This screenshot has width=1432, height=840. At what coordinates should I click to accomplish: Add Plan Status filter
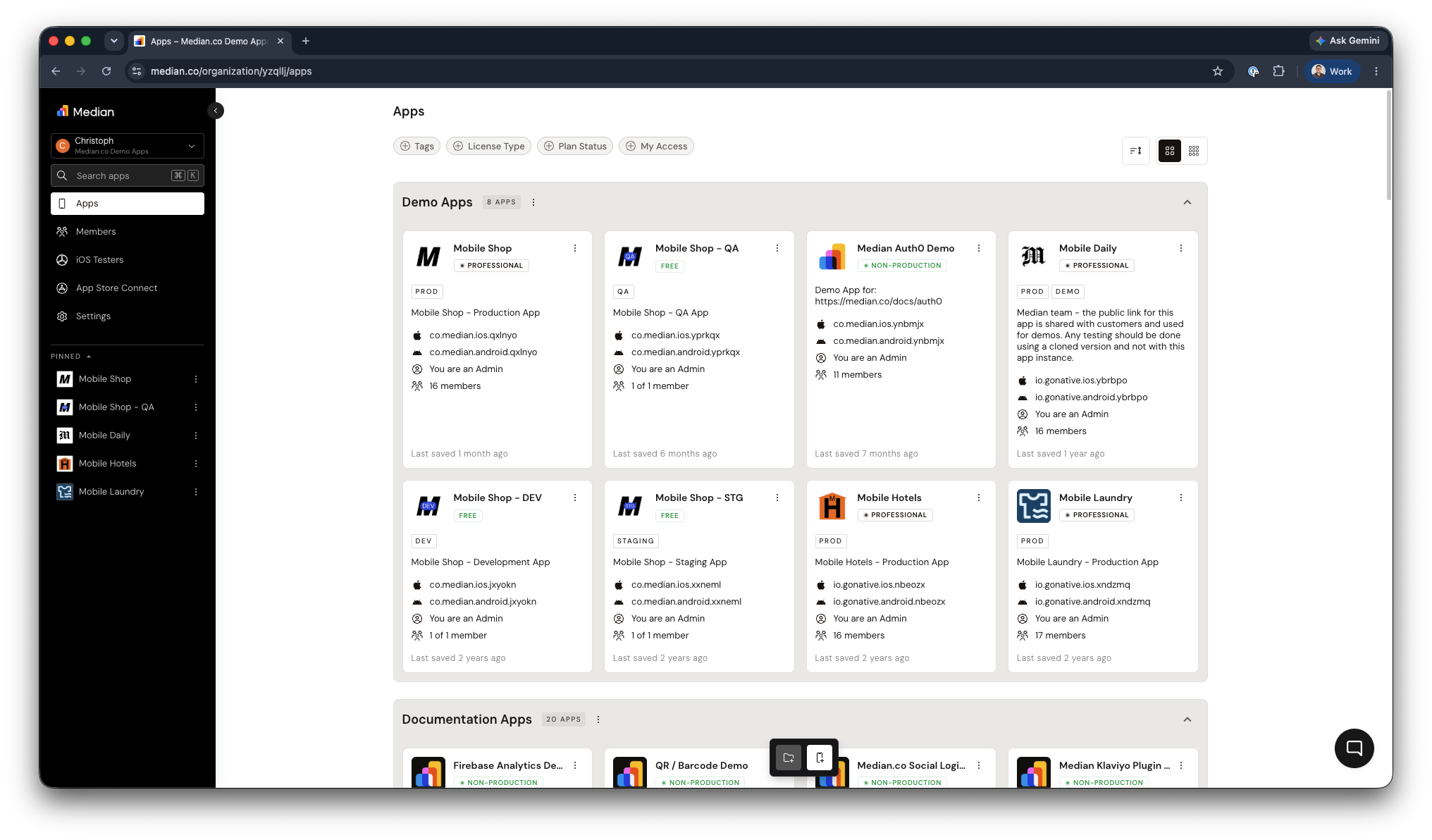[x=575, y=146]
